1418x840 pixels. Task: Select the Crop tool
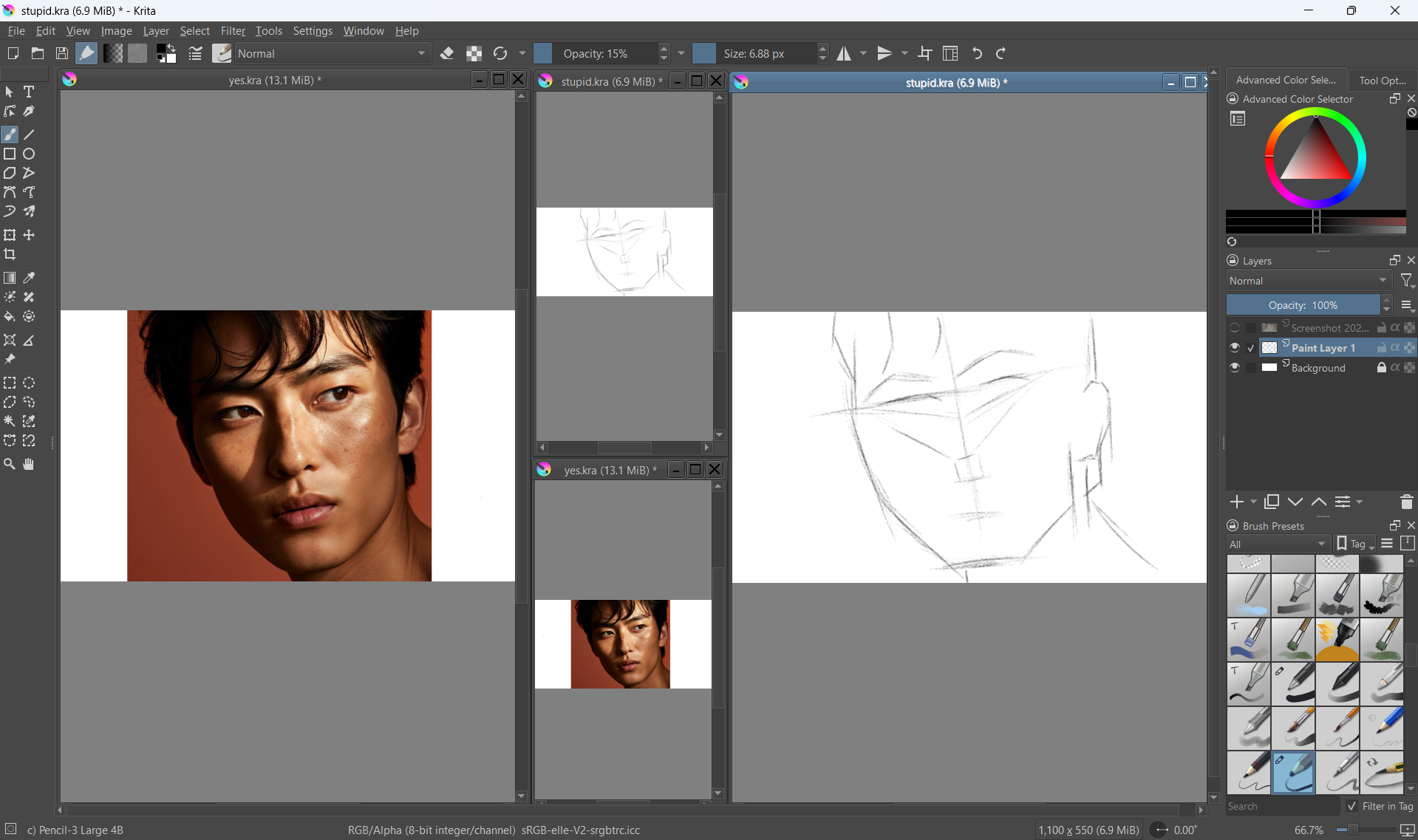coord(10,255)
